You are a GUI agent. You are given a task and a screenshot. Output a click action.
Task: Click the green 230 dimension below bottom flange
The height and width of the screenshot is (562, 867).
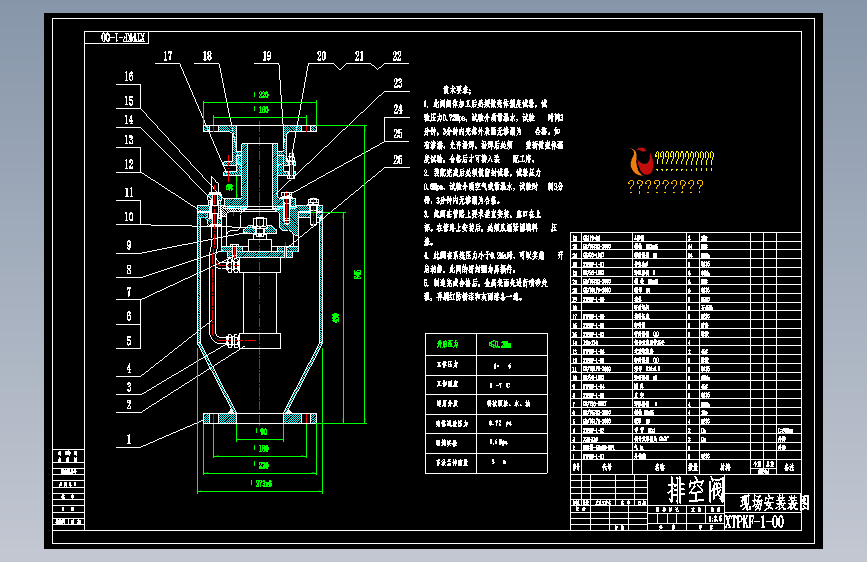[x=263, y=465]
